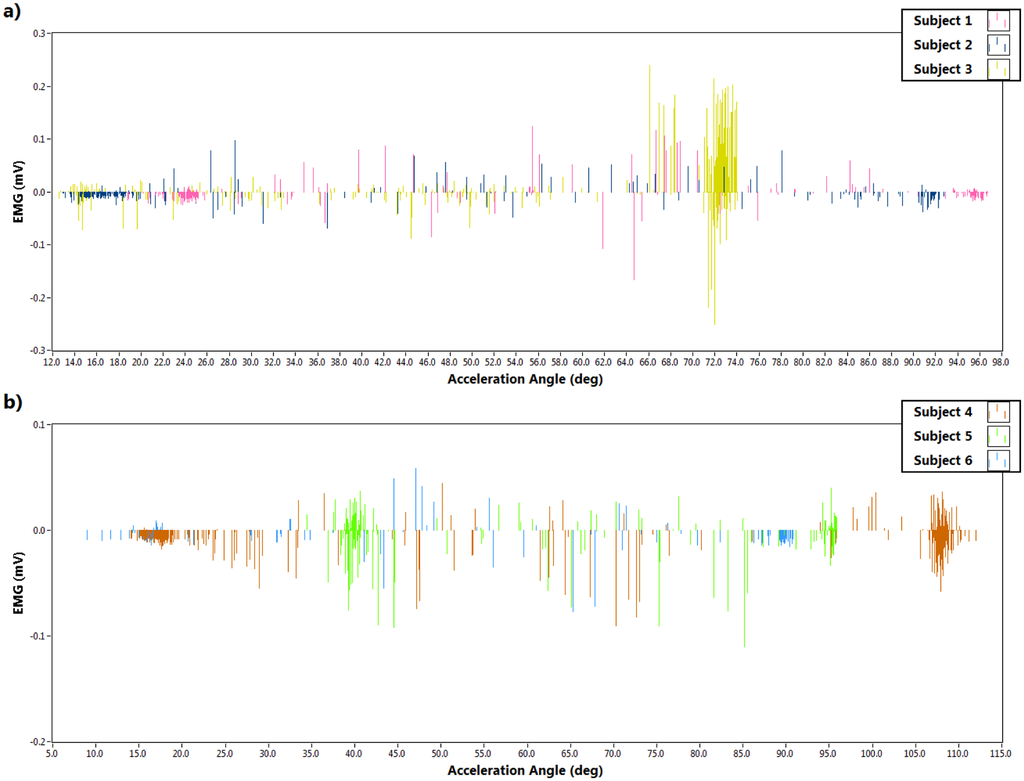This screenshot has height=781, width=1024.
Task: Click the Subject 3 yellow plot sample icon
Action: coord(997,69)
